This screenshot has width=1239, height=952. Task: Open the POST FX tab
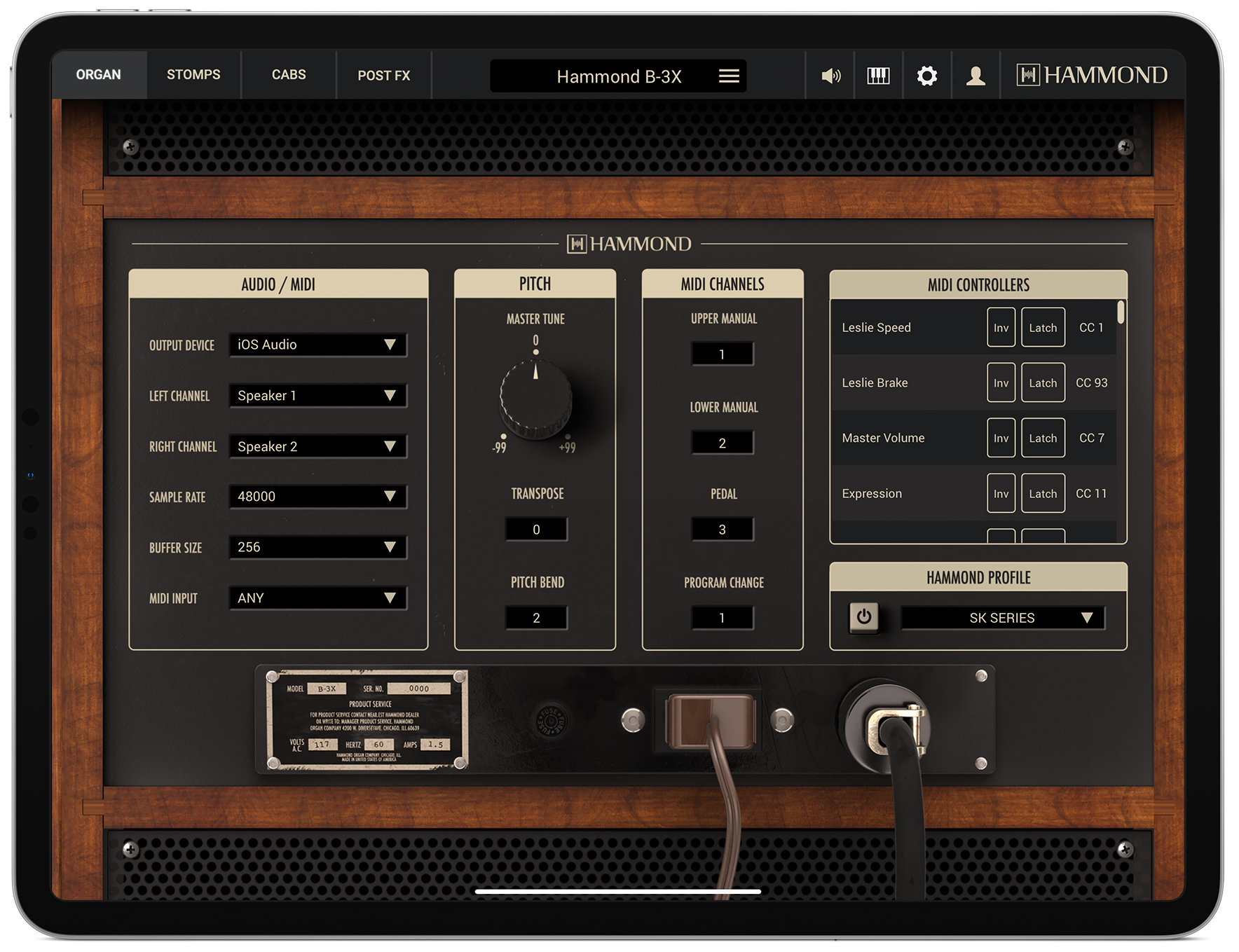pos(384,75)
